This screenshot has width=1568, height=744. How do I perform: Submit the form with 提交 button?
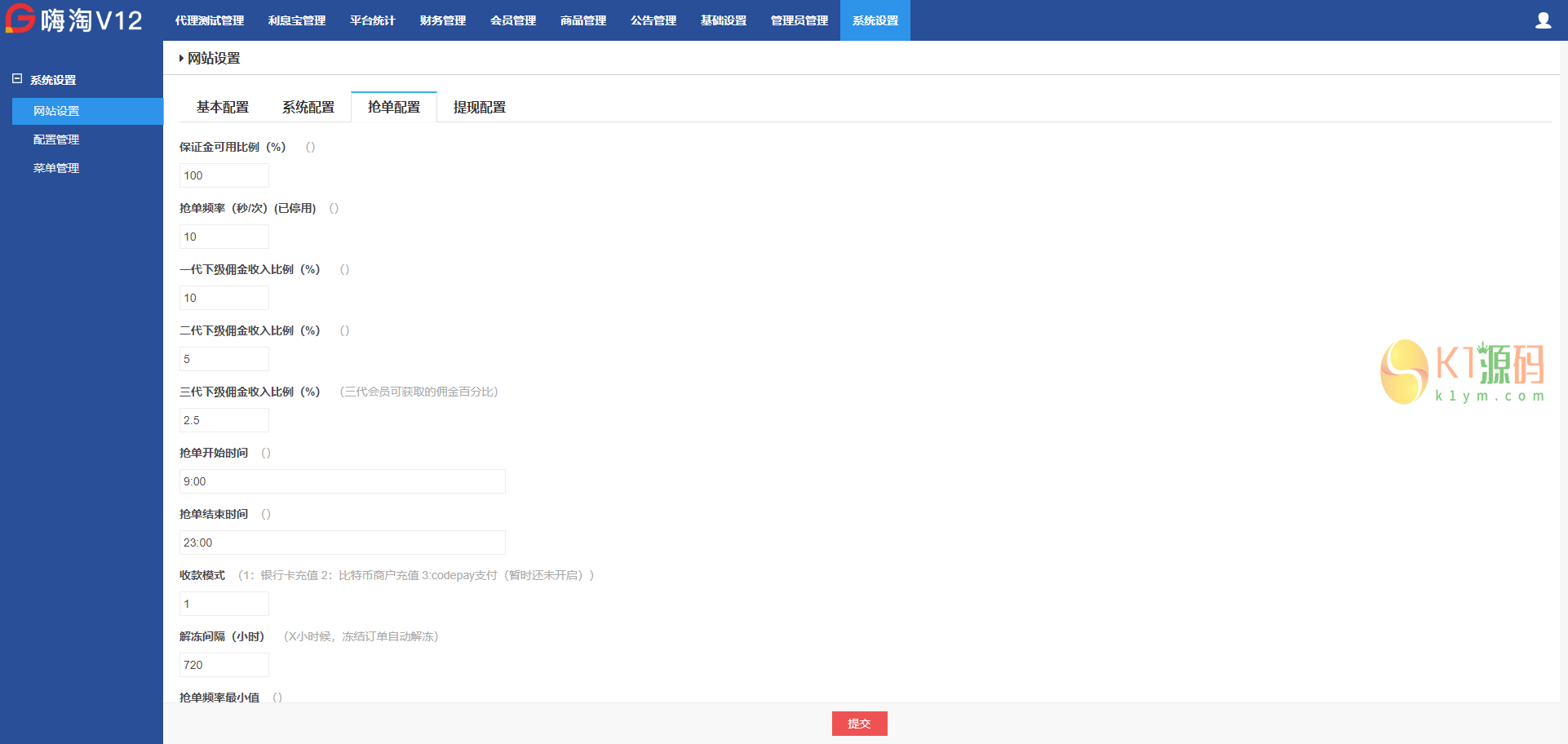pyautogui.click(x=859, y=724)
